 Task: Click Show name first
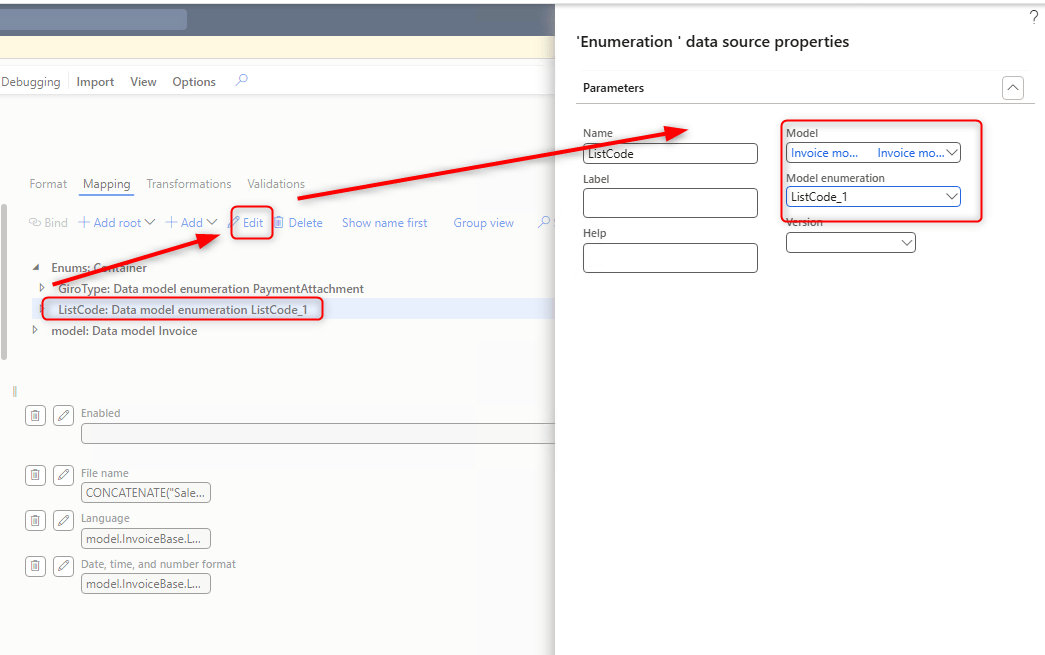(x=384, y=223)
